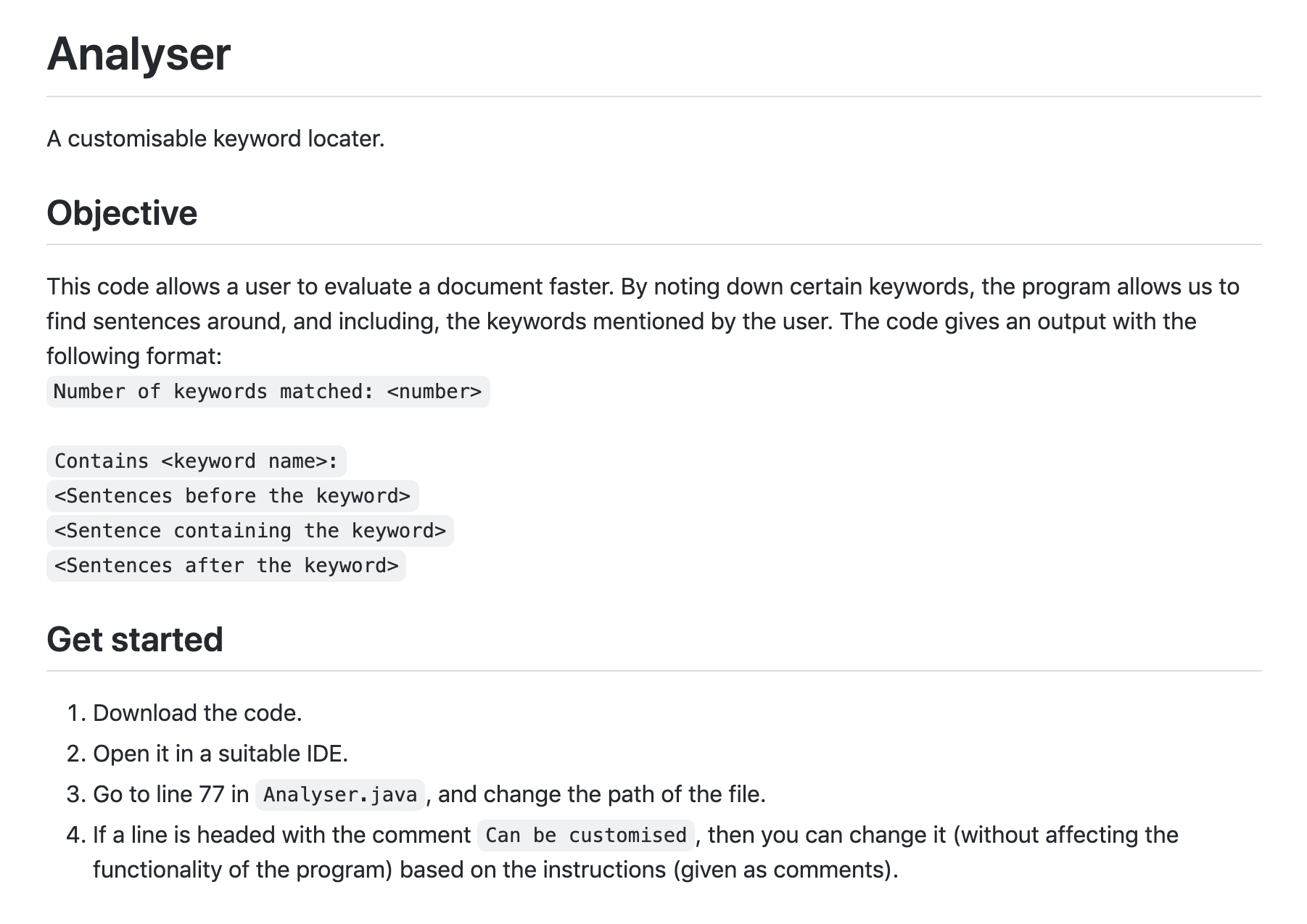The height and width of the screenshot is (924, 1307).
Task: Click the Objective section heading
Action: pyautogui.click(x=122, y=213)
